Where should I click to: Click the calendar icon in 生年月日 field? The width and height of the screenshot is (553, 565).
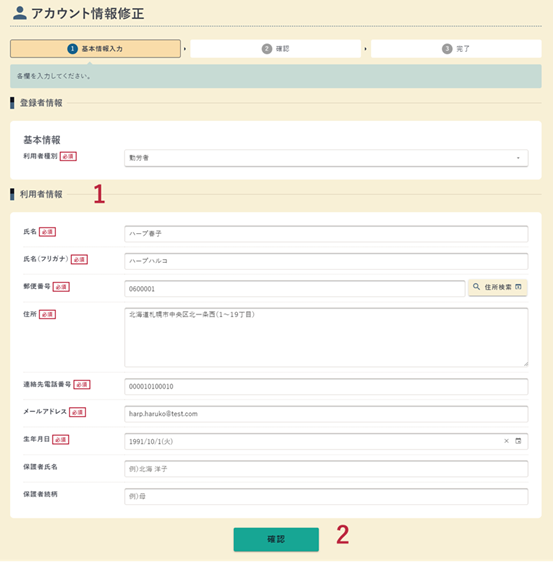point(518,441)
